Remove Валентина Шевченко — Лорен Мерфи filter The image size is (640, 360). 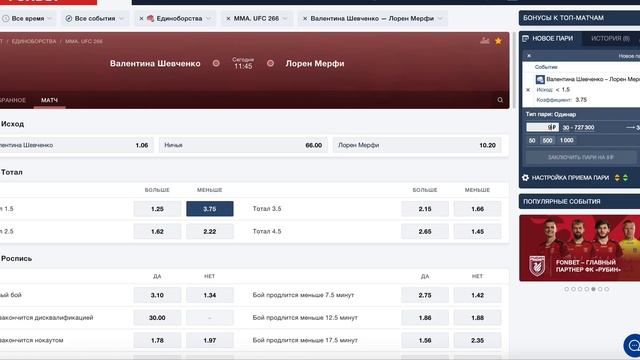pos(305,18)
